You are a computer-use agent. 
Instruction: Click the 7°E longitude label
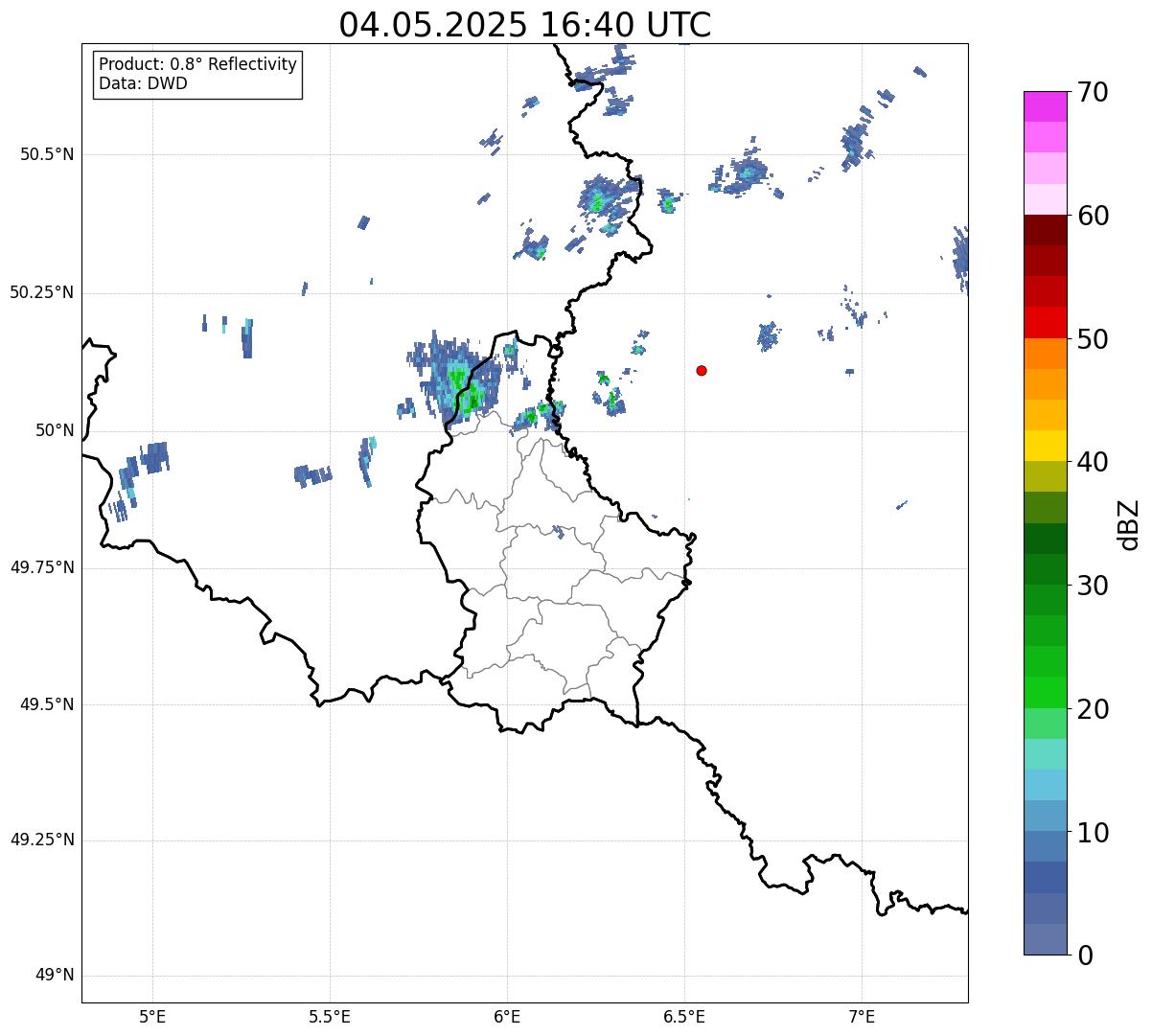click(862, 1017)
